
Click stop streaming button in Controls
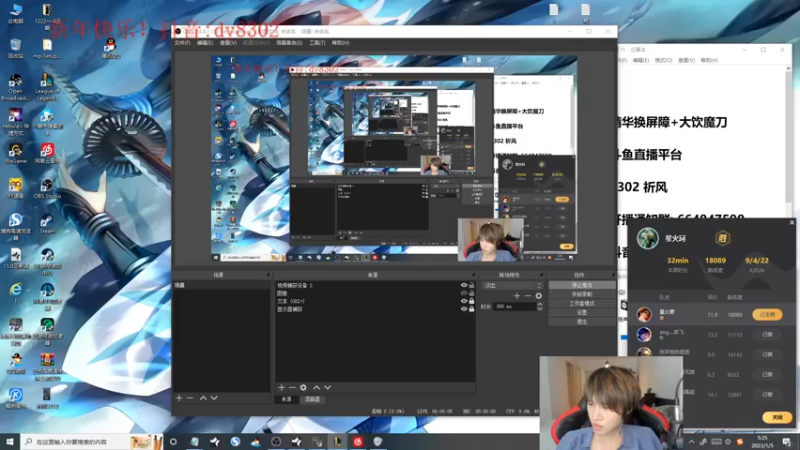(x=582, y=285)
